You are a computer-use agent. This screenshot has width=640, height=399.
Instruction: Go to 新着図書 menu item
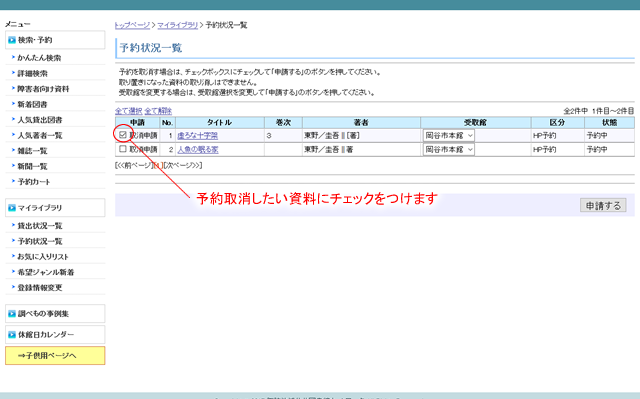(x=32, y=104)
